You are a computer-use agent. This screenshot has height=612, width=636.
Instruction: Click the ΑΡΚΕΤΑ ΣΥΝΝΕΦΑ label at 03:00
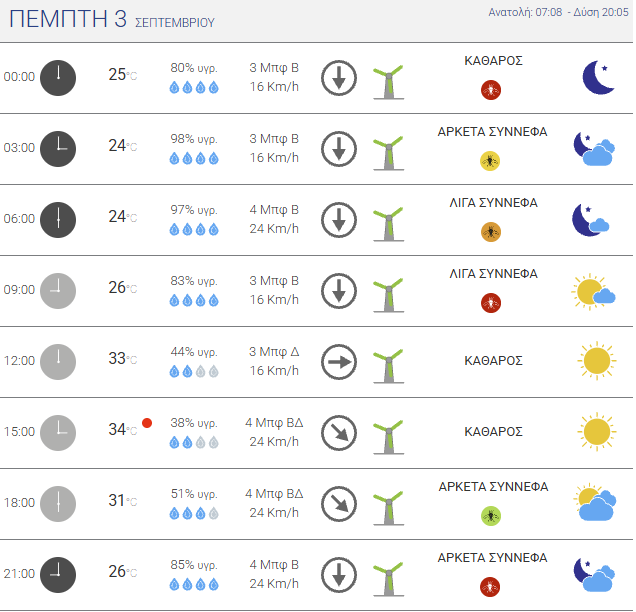[x=492, y=132]
